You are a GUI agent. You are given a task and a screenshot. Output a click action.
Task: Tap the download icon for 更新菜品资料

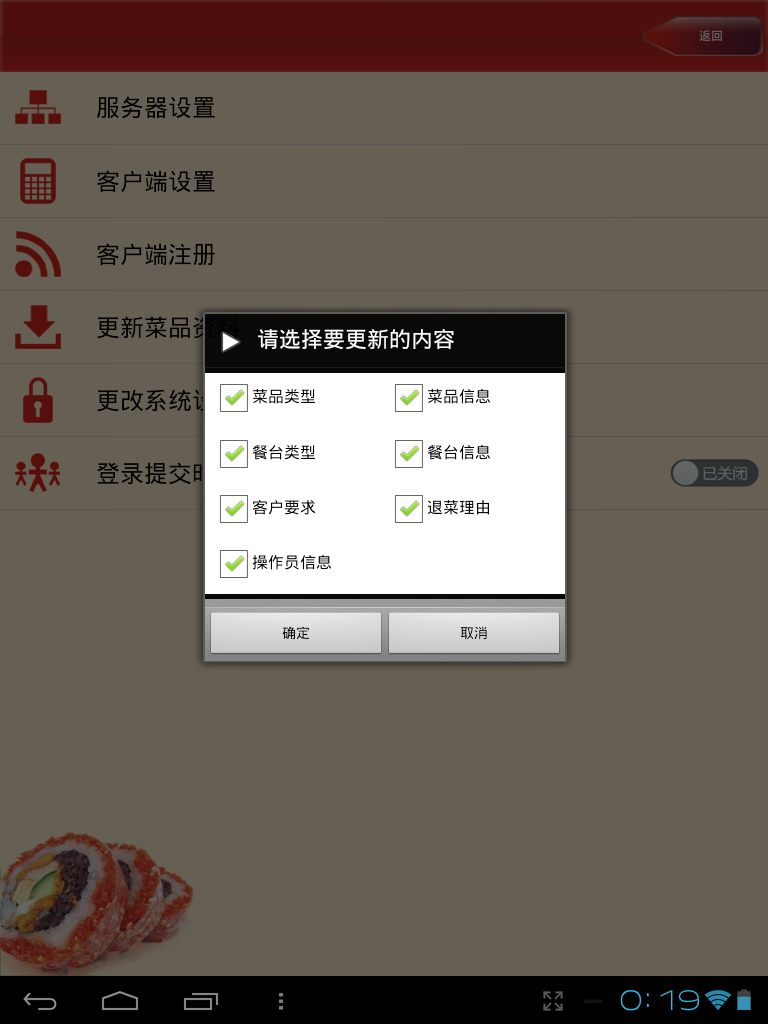coord(38,327)
